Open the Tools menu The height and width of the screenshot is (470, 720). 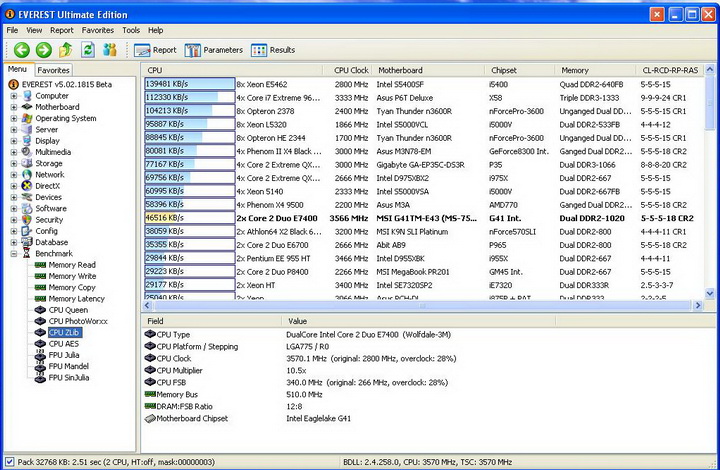click(x=131, y=30)
